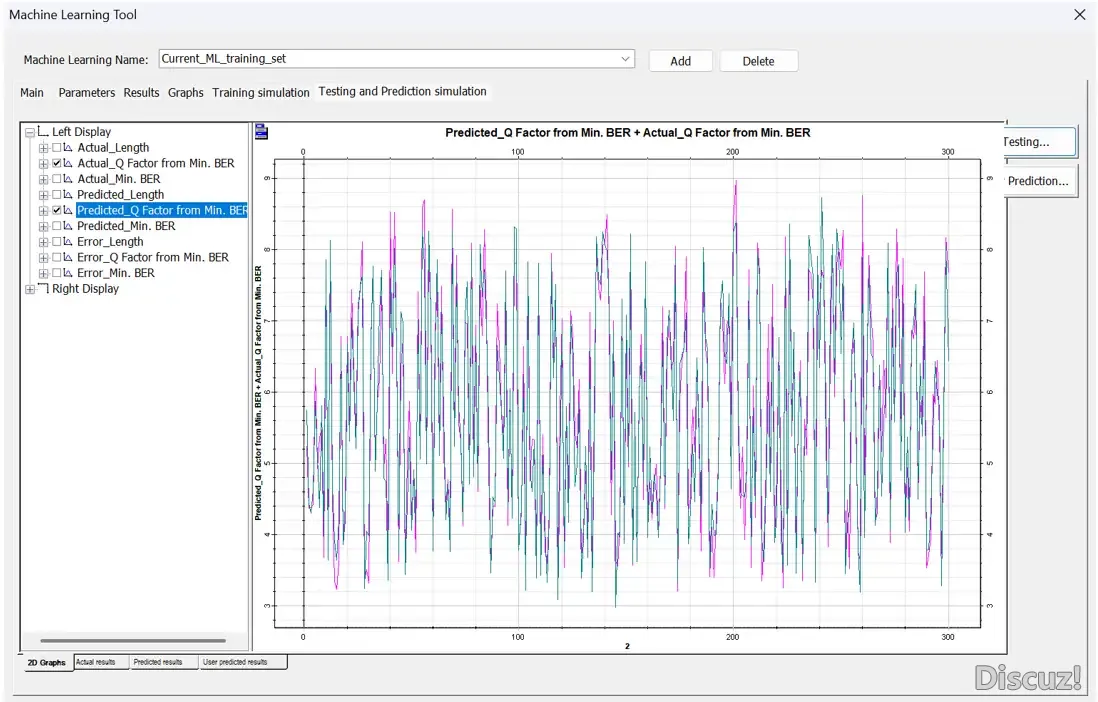Click the graph icon beside Predicted_Q Factor from Min. BER
The image size is (1098, 702).
pos(68,210)
